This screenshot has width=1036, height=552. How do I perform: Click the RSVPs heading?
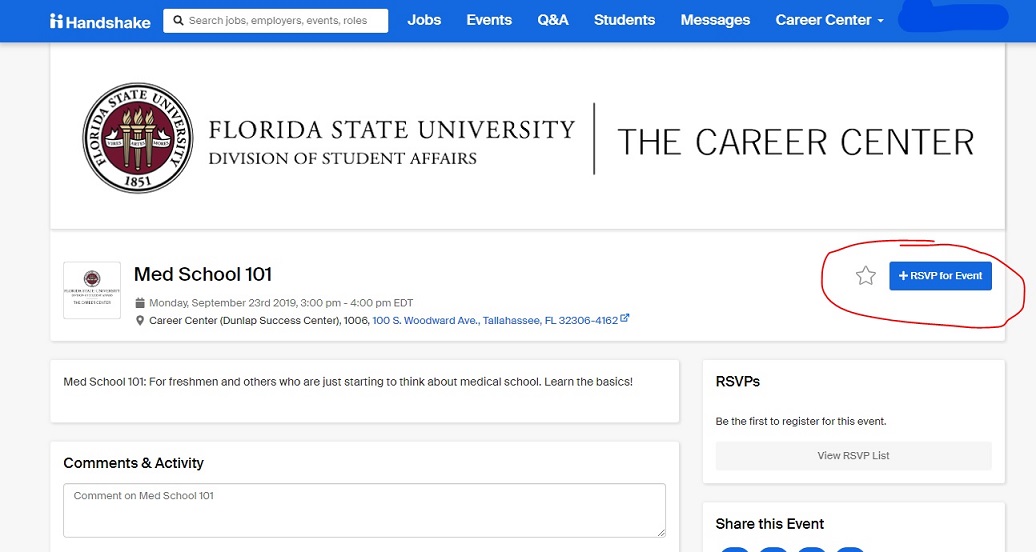click(737, 381)
